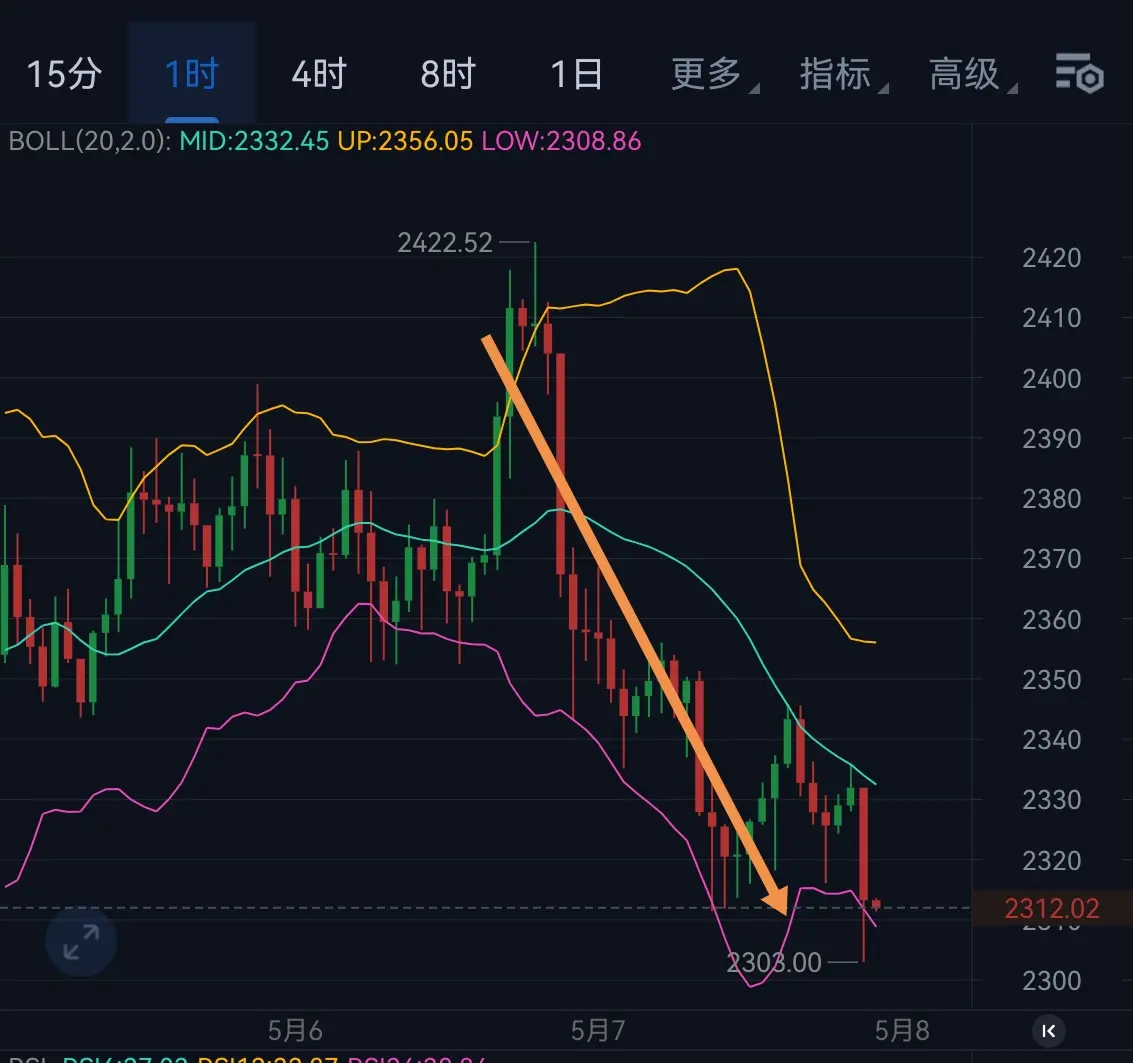Open the 高级 advanced dropdown

(972, 74)
